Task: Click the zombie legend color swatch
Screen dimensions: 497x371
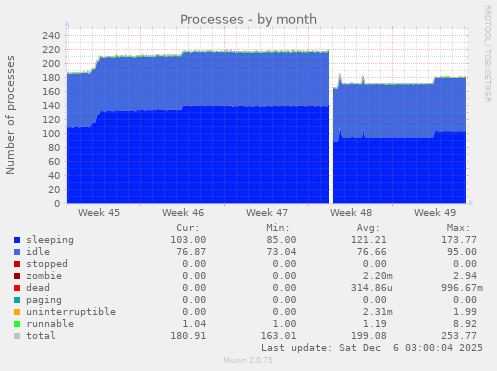Action: pos(17,276)
